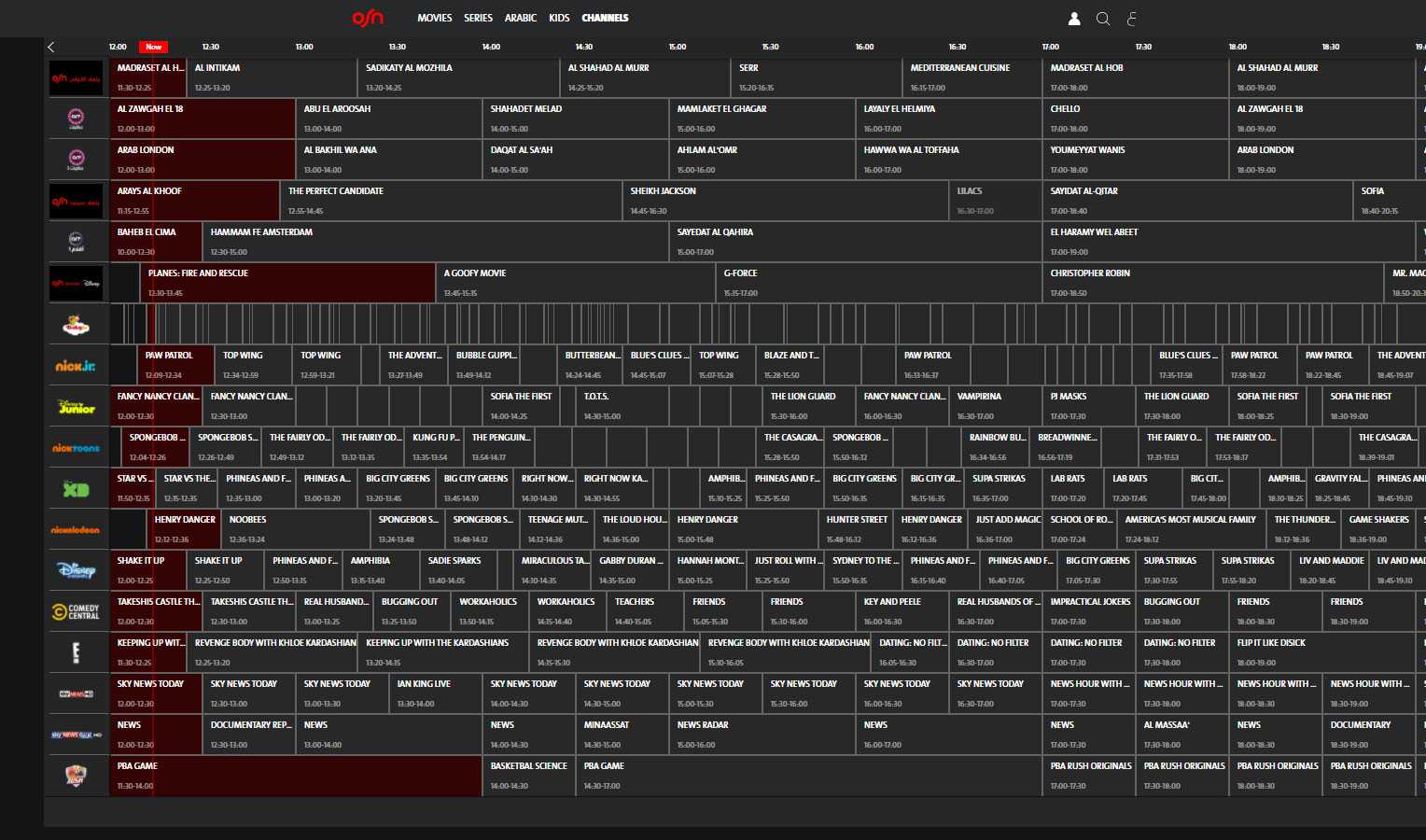1426x840 pixels.
Task: Select channel logo beside Madraset Al H... row
Action: point(77,78)
